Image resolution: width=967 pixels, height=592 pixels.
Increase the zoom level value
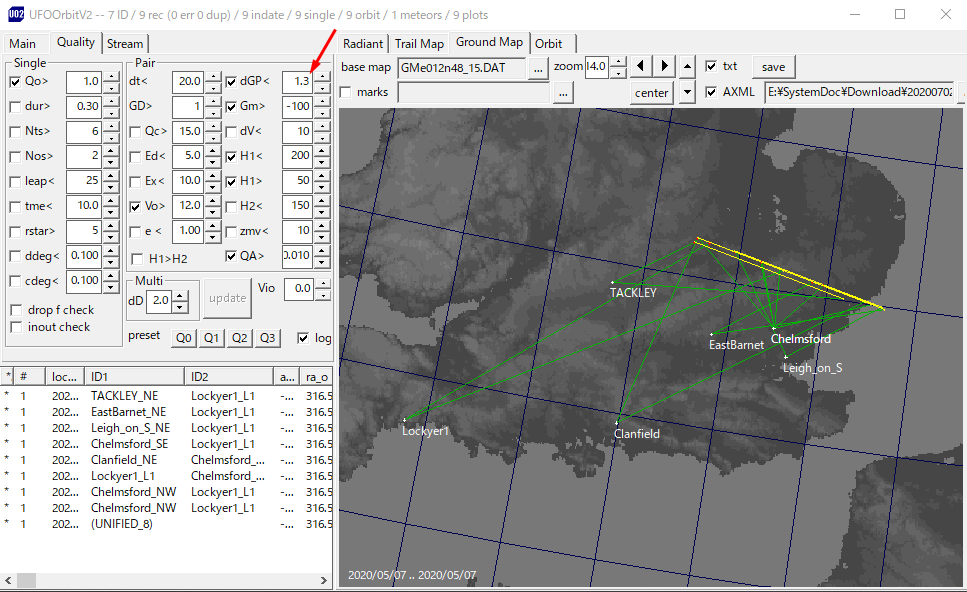pos(618,62)
